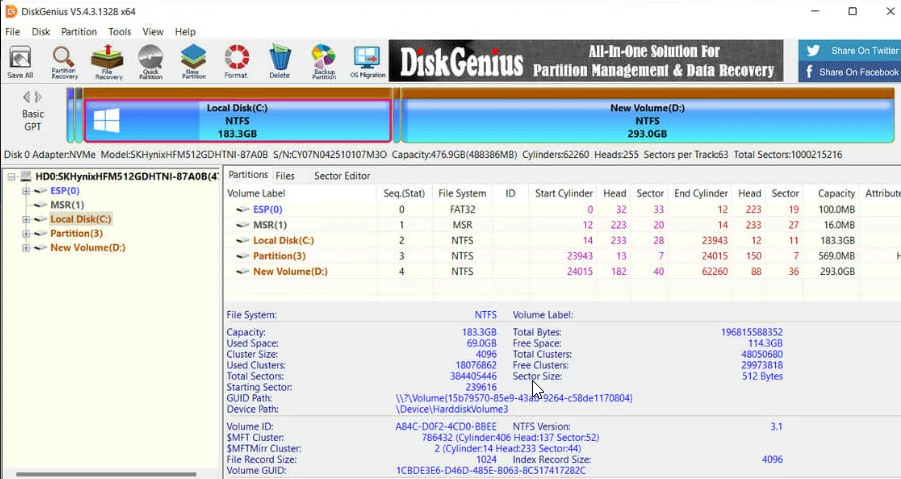Click ESP(0) row label in partition table

point(268,210)
